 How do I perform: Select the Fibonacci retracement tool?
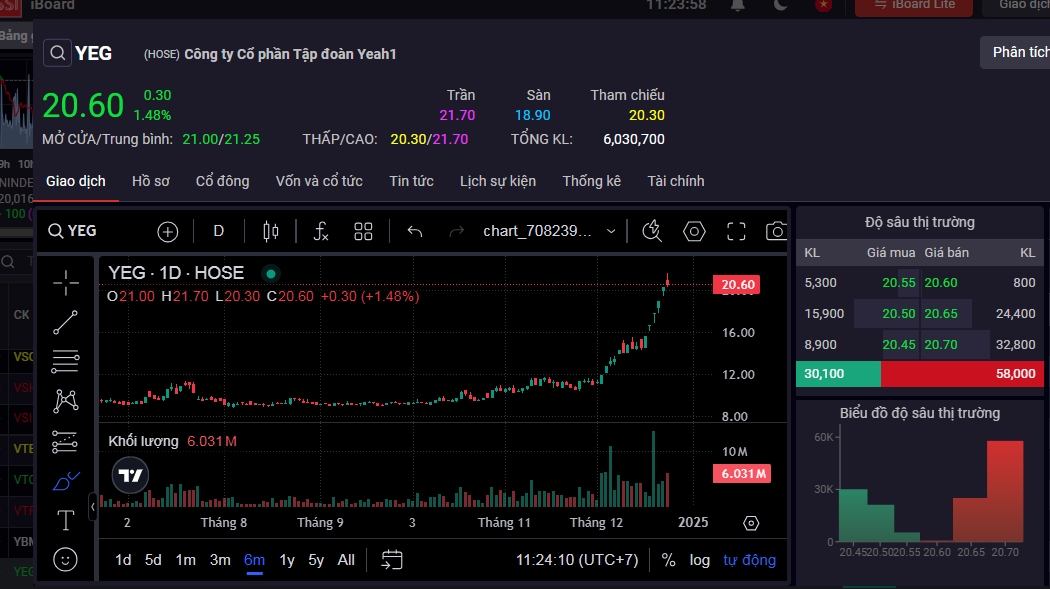pyautogui.click(x=66, y=361)
